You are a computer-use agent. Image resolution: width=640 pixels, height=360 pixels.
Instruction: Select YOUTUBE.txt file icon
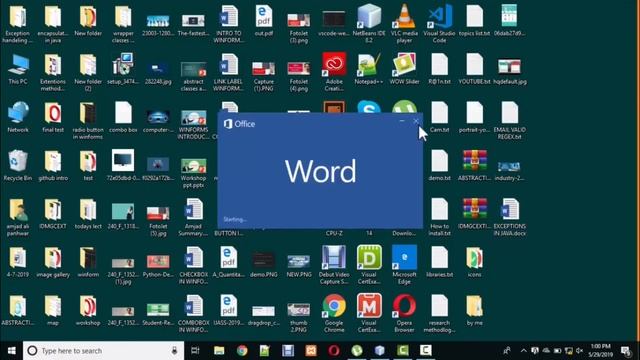point(474,69)
